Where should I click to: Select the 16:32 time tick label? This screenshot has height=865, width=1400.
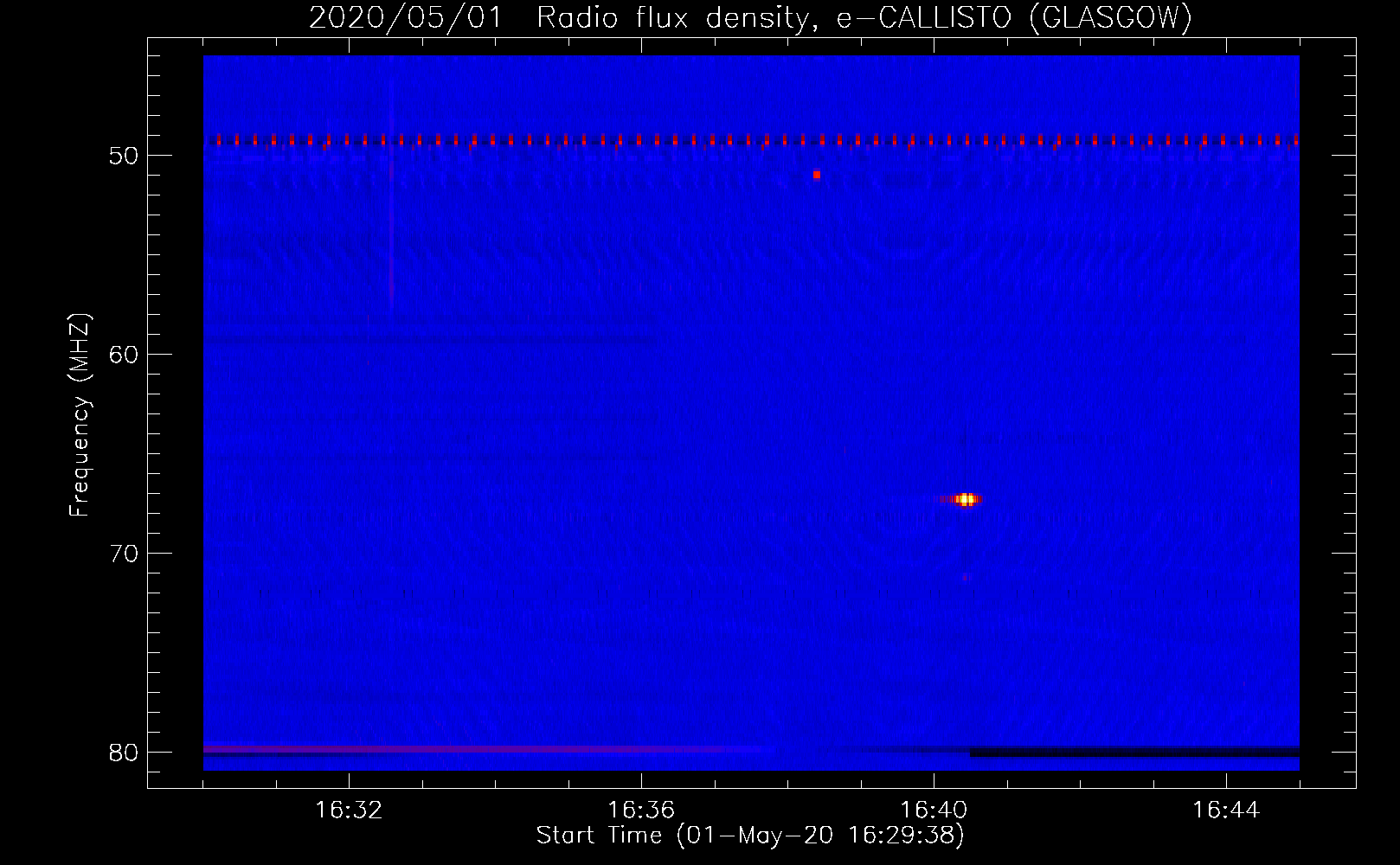click(349, 811)
